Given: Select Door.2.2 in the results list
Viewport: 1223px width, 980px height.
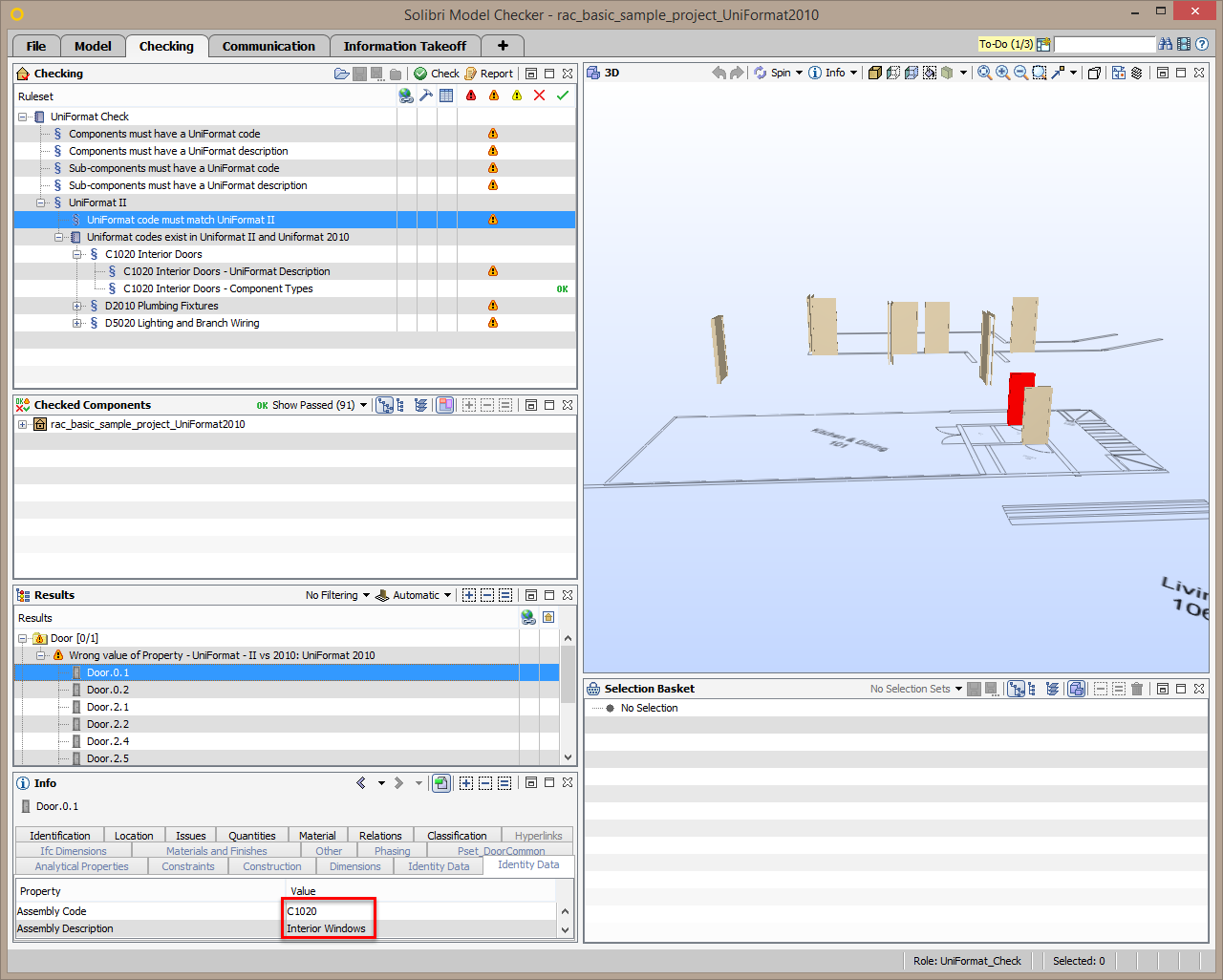Looking at the screenshot, I should 108,724.
